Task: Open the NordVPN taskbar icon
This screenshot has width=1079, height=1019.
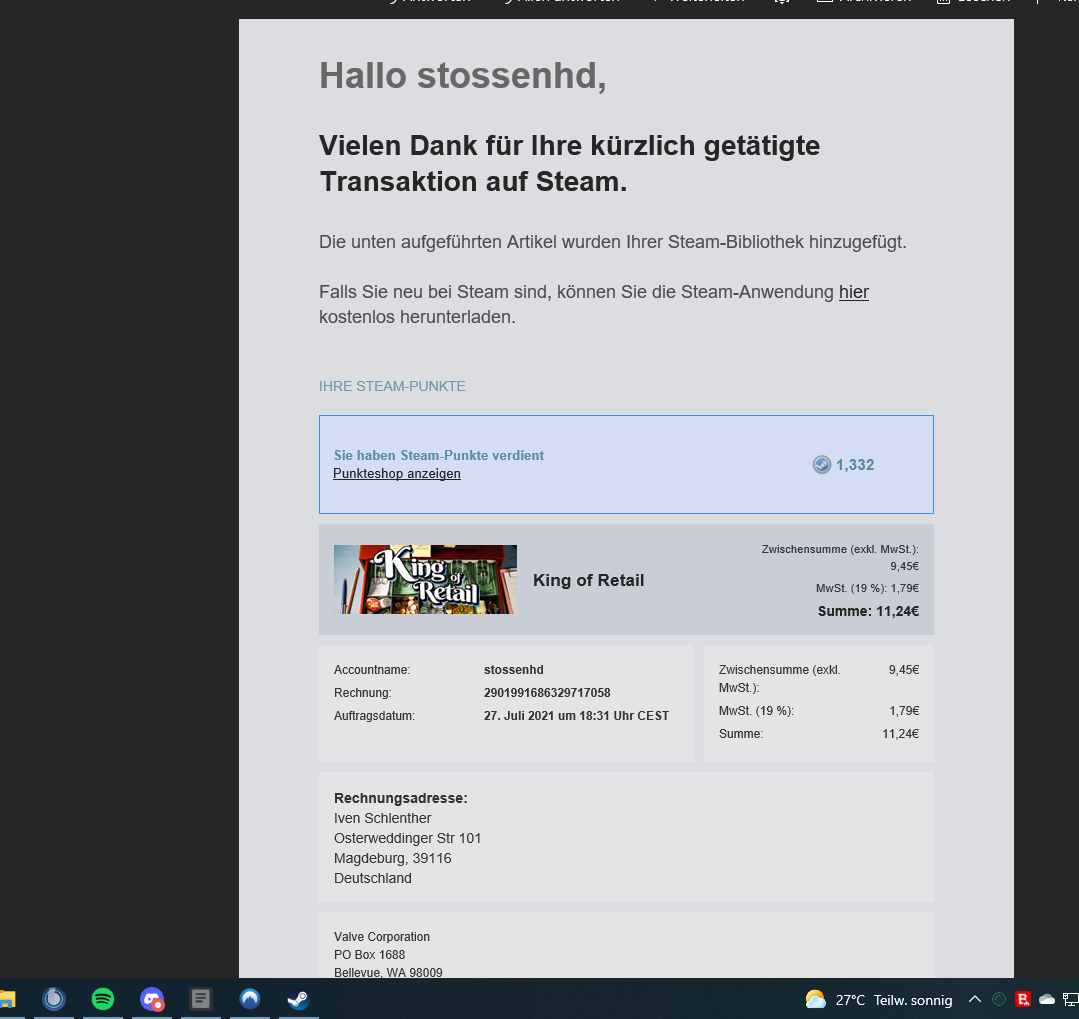Action: click(250, 999)
